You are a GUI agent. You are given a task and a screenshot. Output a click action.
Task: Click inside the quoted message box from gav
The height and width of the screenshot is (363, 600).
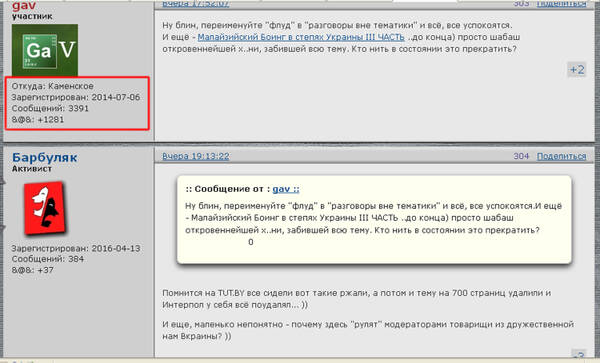374,220
